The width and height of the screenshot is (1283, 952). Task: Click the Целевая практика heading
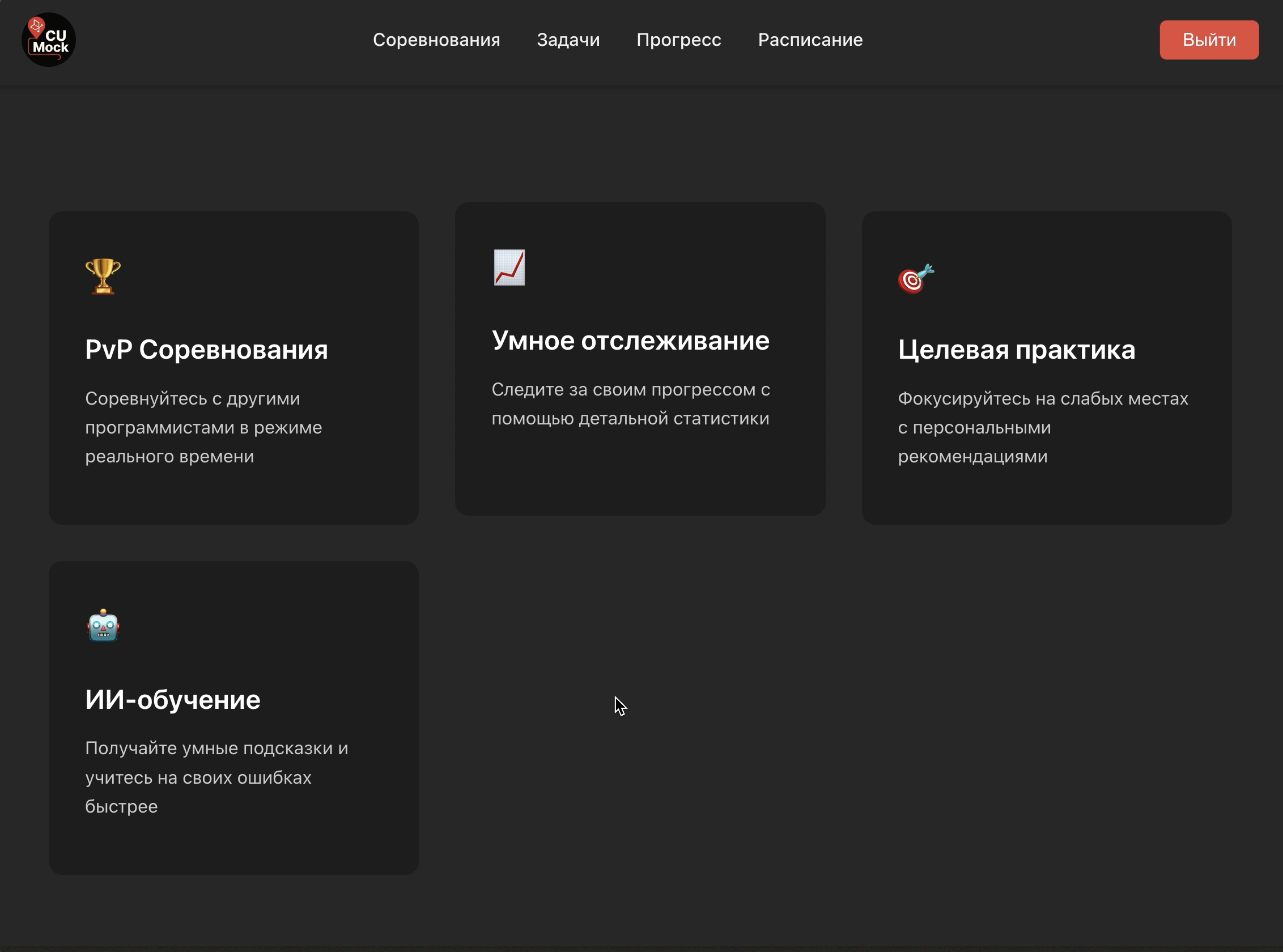1016,348
